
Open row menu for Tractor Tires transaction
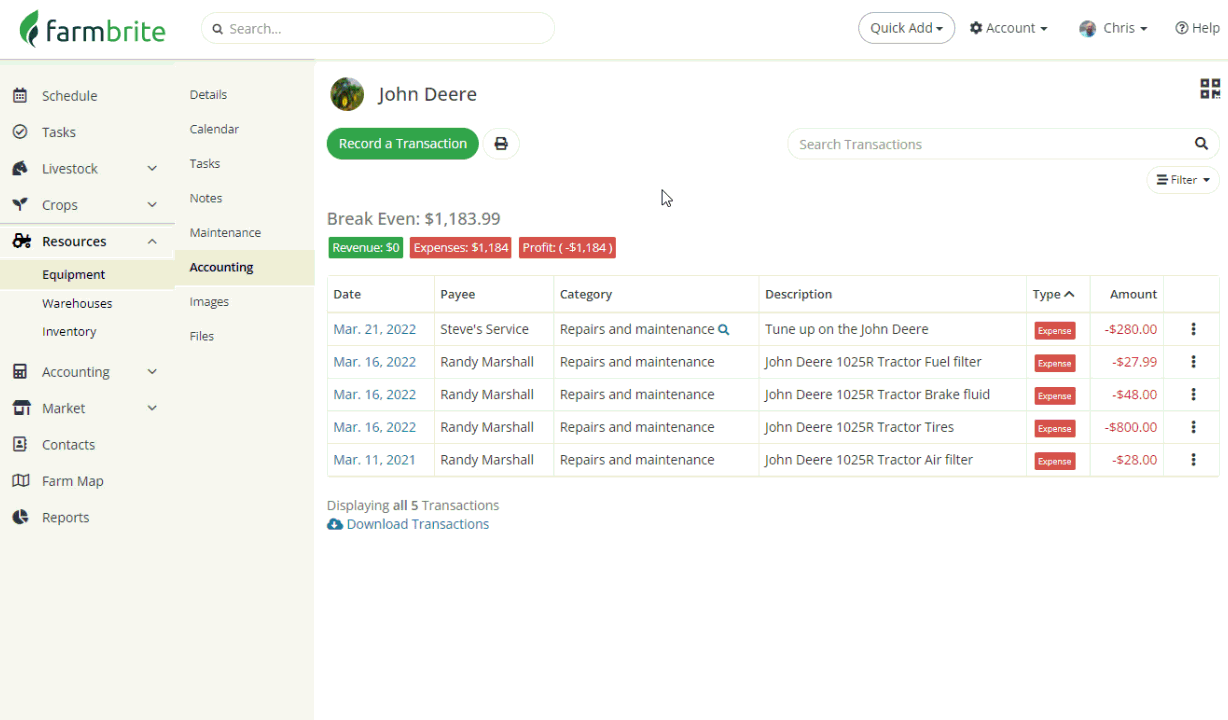click(x=1193, y=427)
